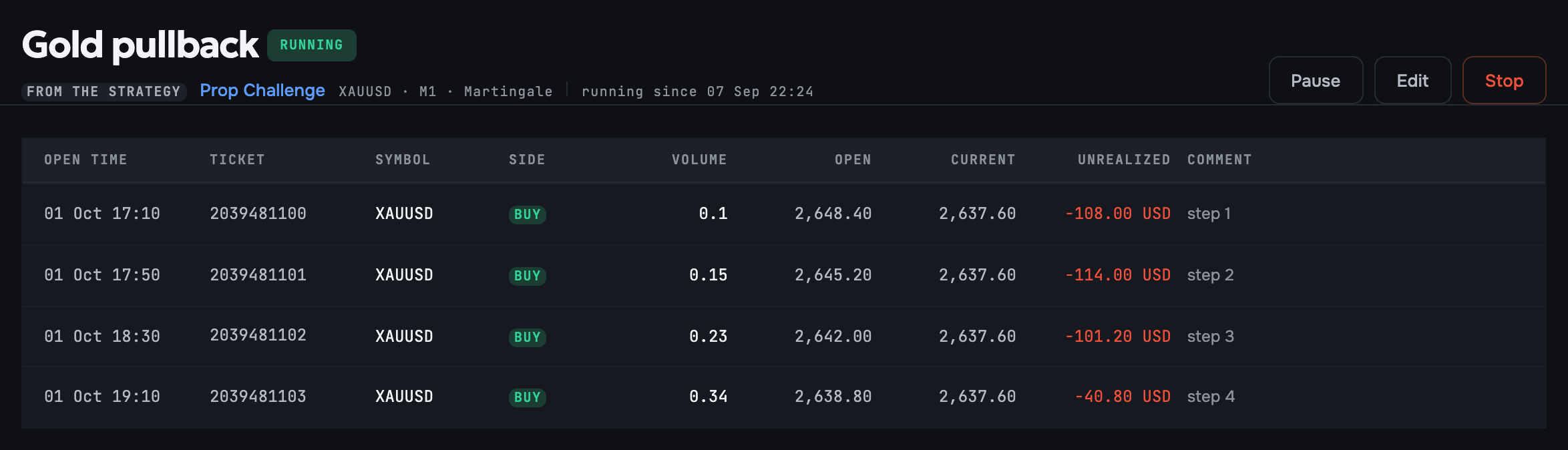The height and width of the screenshot is (450, 1568).
Task: Click the XAUUSD · M1 · Martingale info text
Action: click(x=445, y=91)
